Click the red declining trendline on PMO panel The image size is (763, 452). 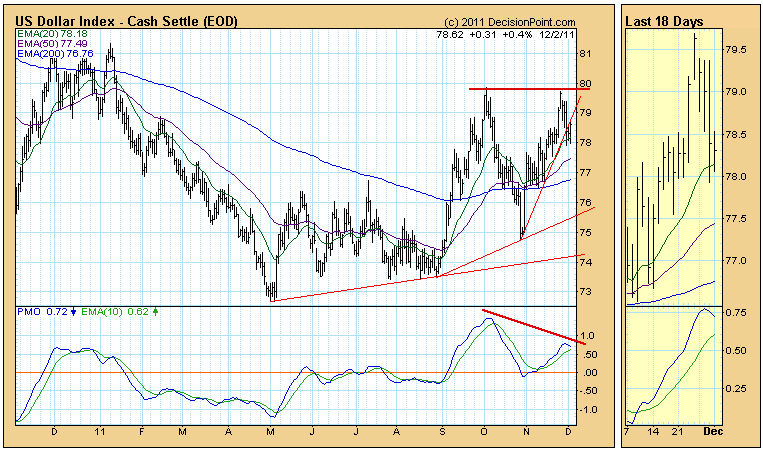[x=530, y=324]
